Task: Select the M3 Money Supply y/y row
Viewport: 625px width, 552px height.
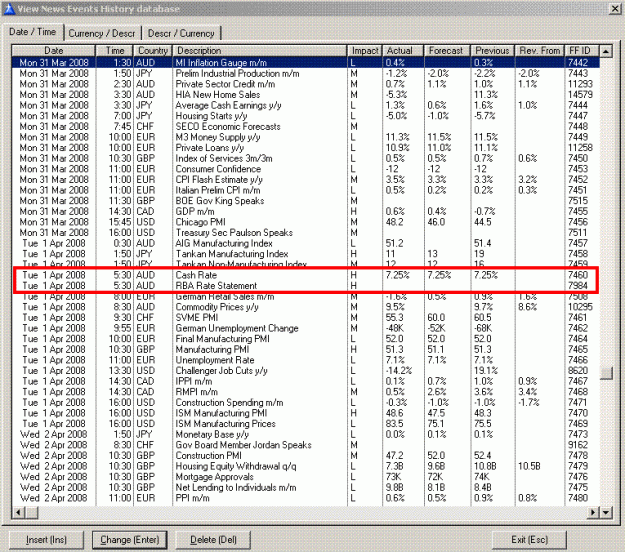Action: click(x=305, y=137)
